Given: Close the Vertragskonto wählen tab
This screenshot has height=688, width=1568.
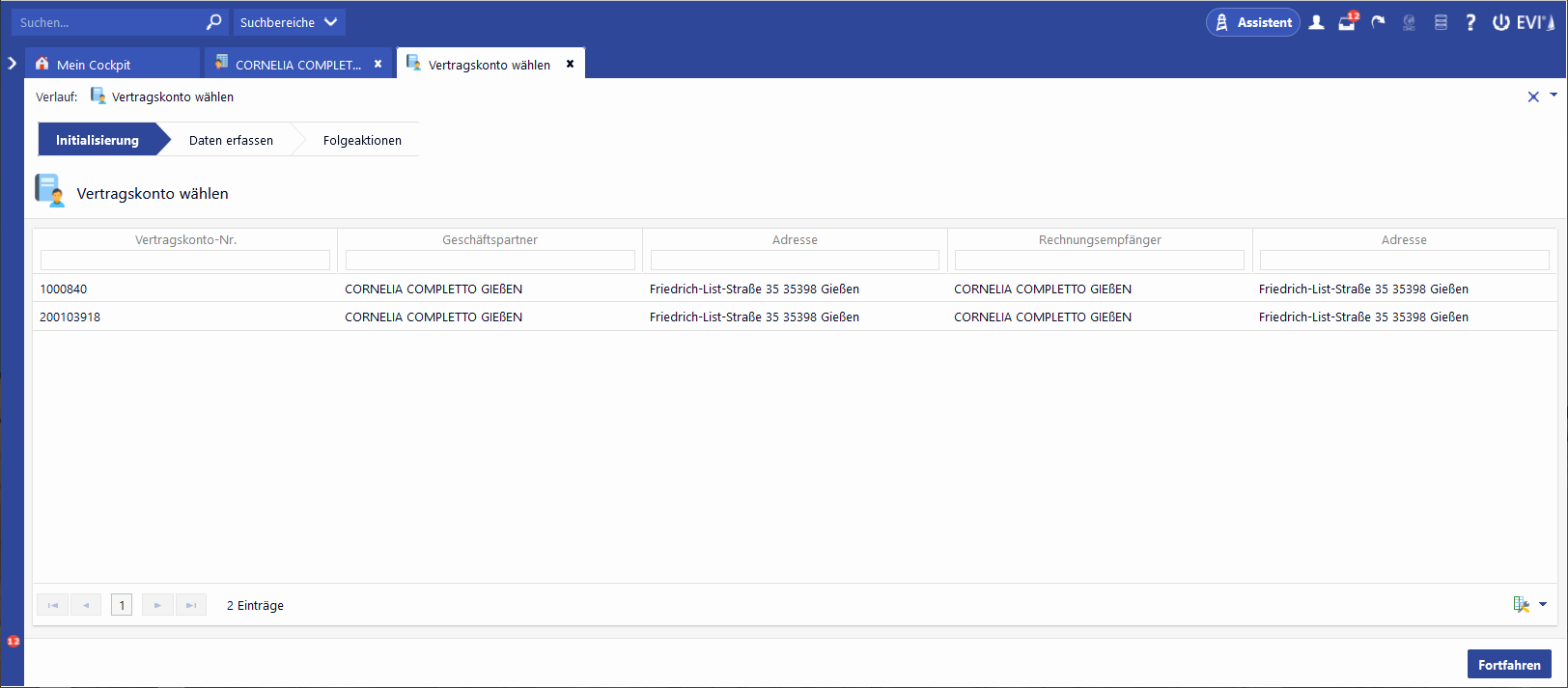Looking at the screenshot, I should [x=570, y=64].
